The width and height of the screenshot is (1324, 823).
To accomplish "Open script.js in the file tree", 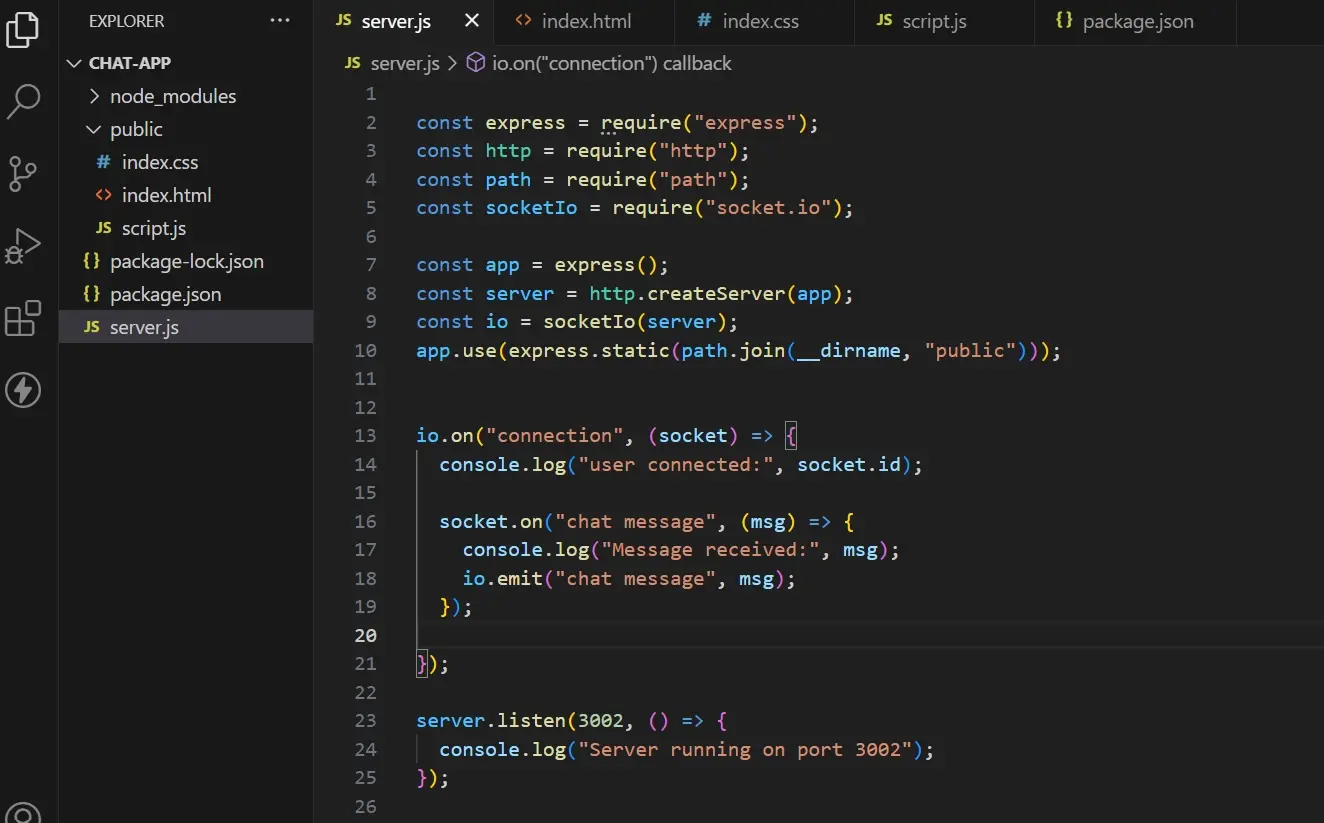I will [186, 228].
